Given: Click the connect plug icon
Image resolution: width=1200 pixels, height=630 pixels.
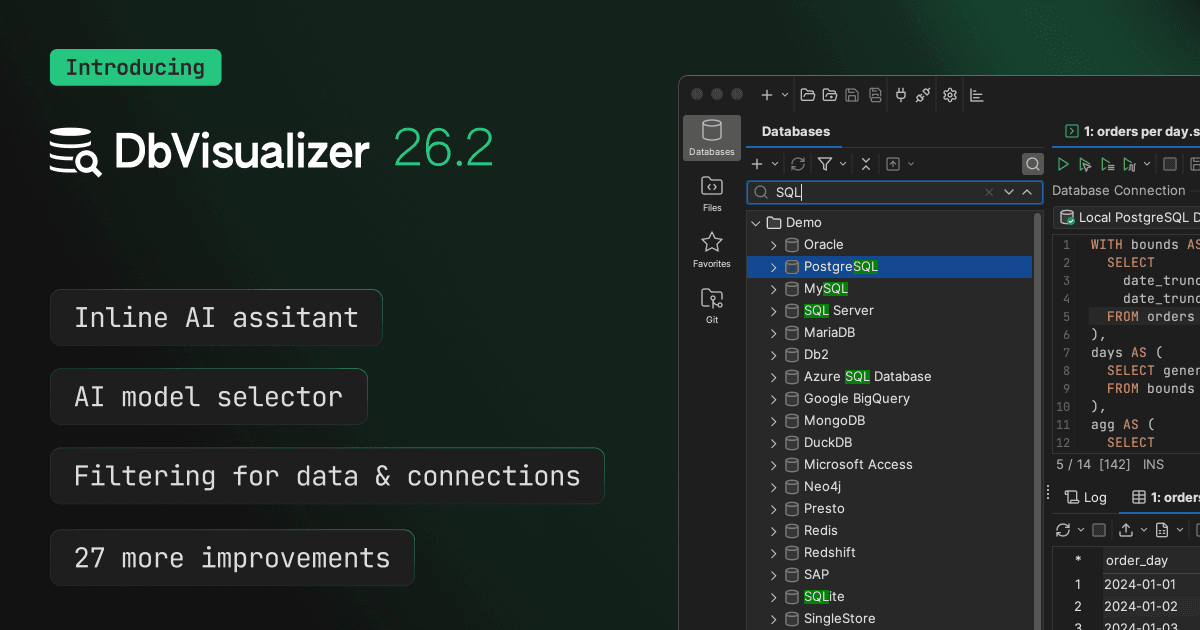Looking at the screenshot, I should click(x=901, y=95).
